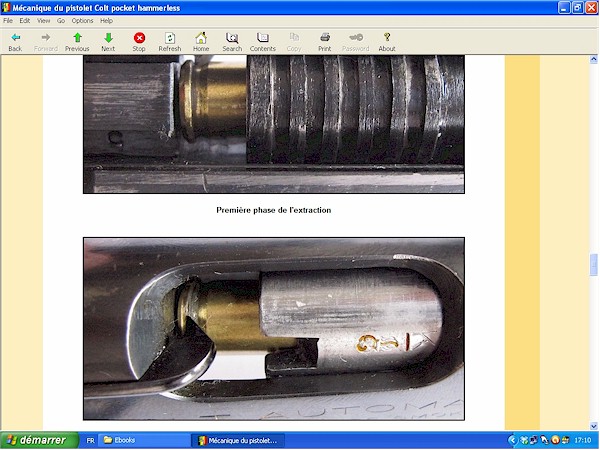Advance to the Next page

tap(108, 42)
